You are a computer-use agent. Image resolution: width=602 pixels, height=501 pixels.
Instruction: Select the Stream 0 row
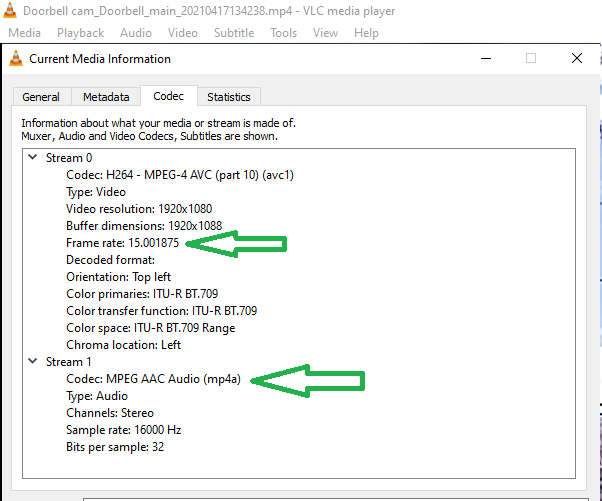(x=69, y=158)
